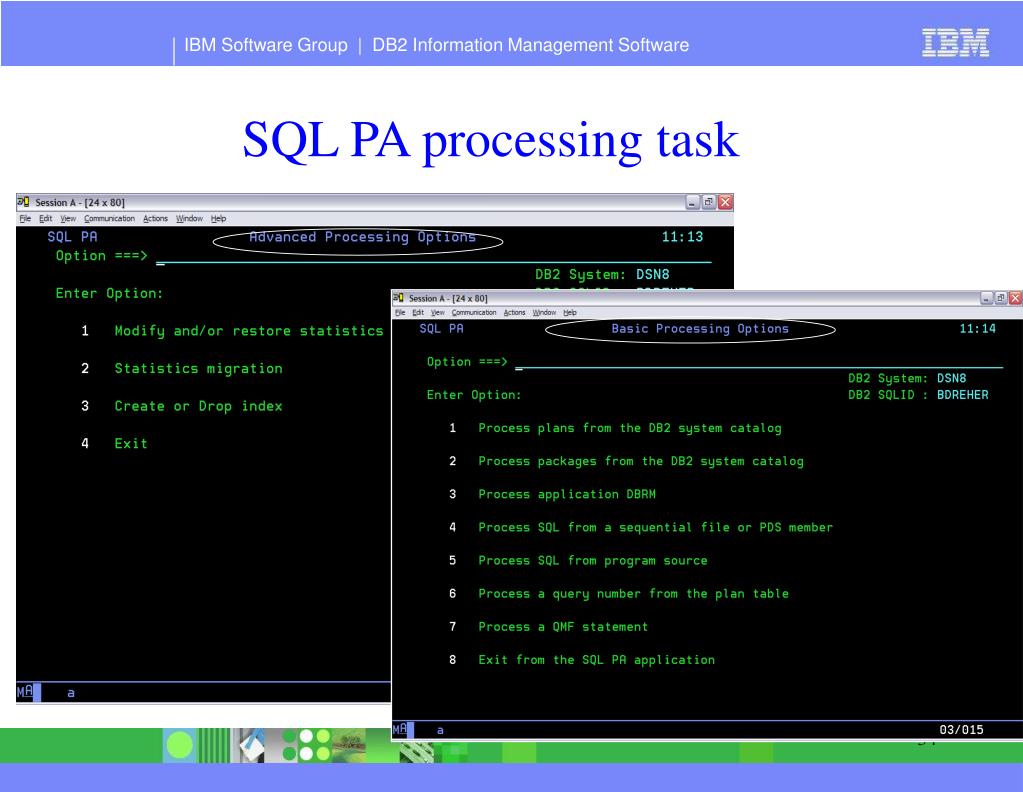
Task: Click 'SQL PA' label in Advanced Processing Options
Action: (72, 237)
